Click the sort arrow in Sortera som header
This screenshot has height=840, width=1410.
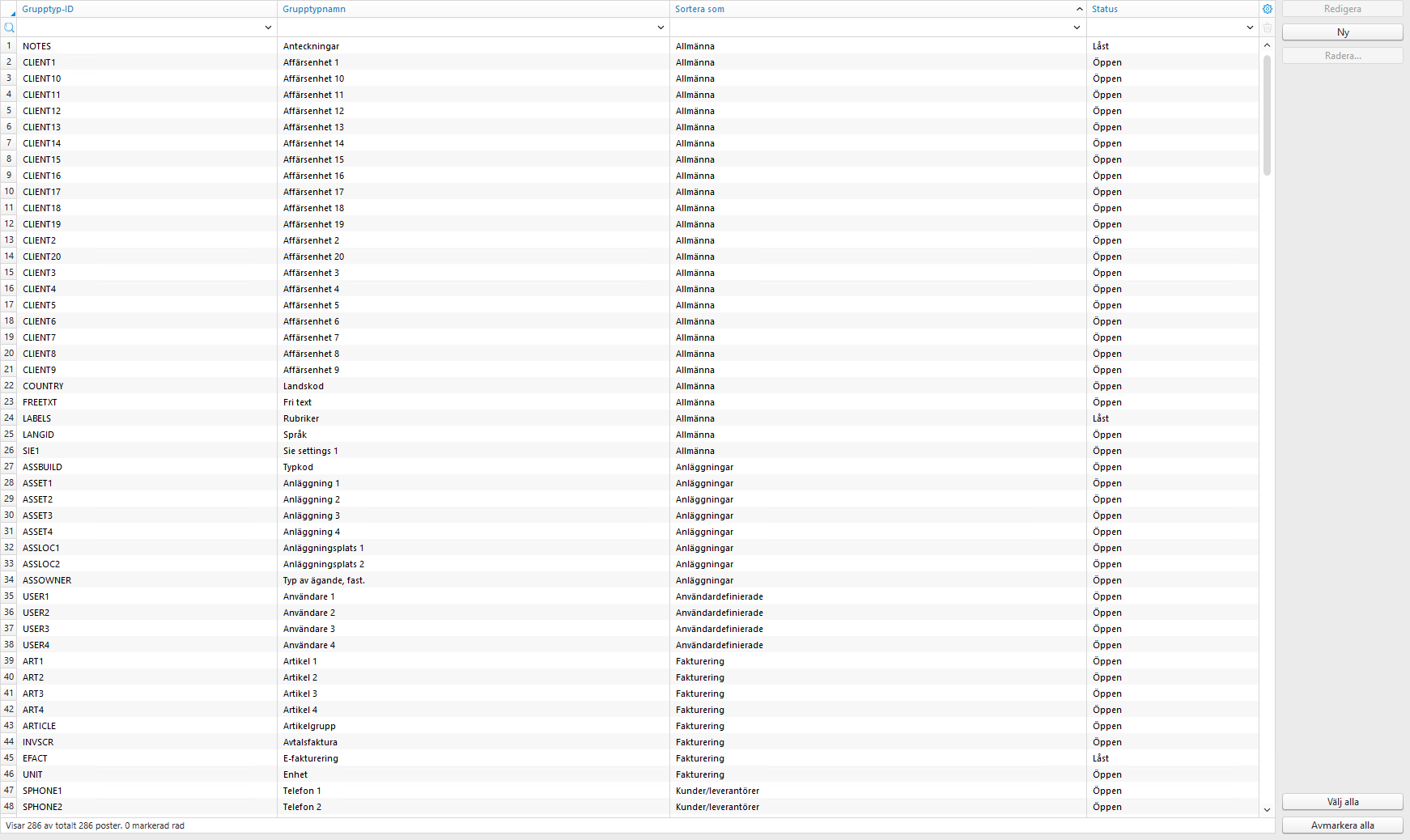pos(1079,9)
